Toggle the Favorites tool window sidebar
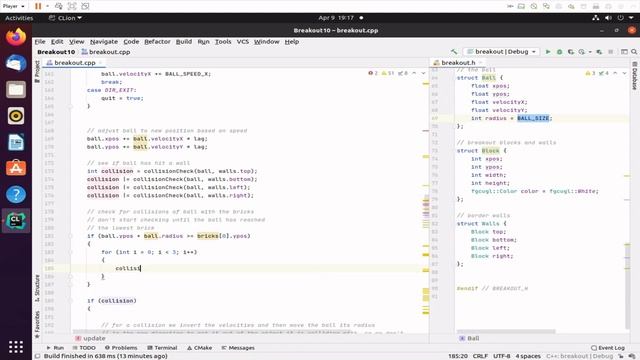Image resolution: width=640 pixels, height=360 pixels. tap(37, 324)
